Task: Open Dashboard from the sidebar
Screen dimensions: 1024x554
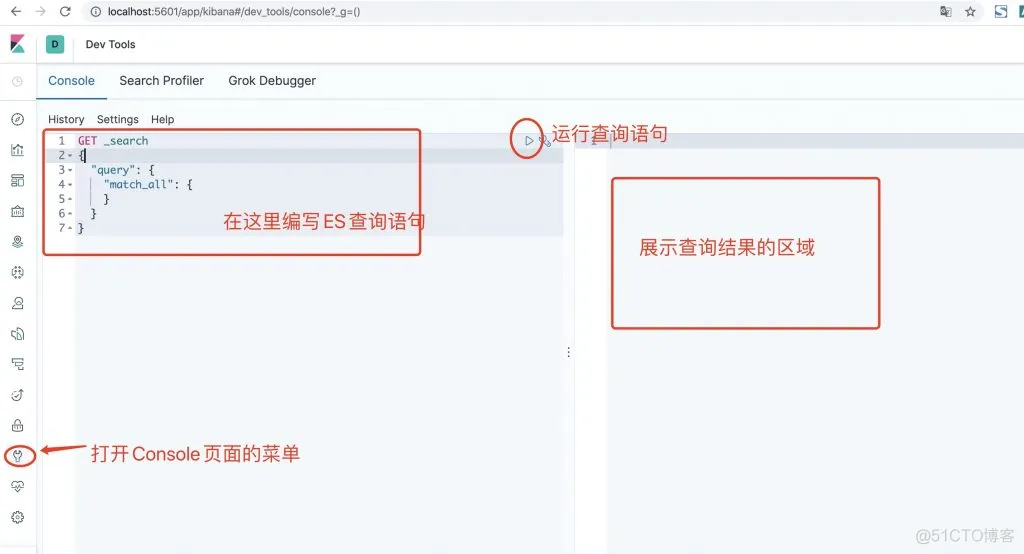Action: (18, 180)
